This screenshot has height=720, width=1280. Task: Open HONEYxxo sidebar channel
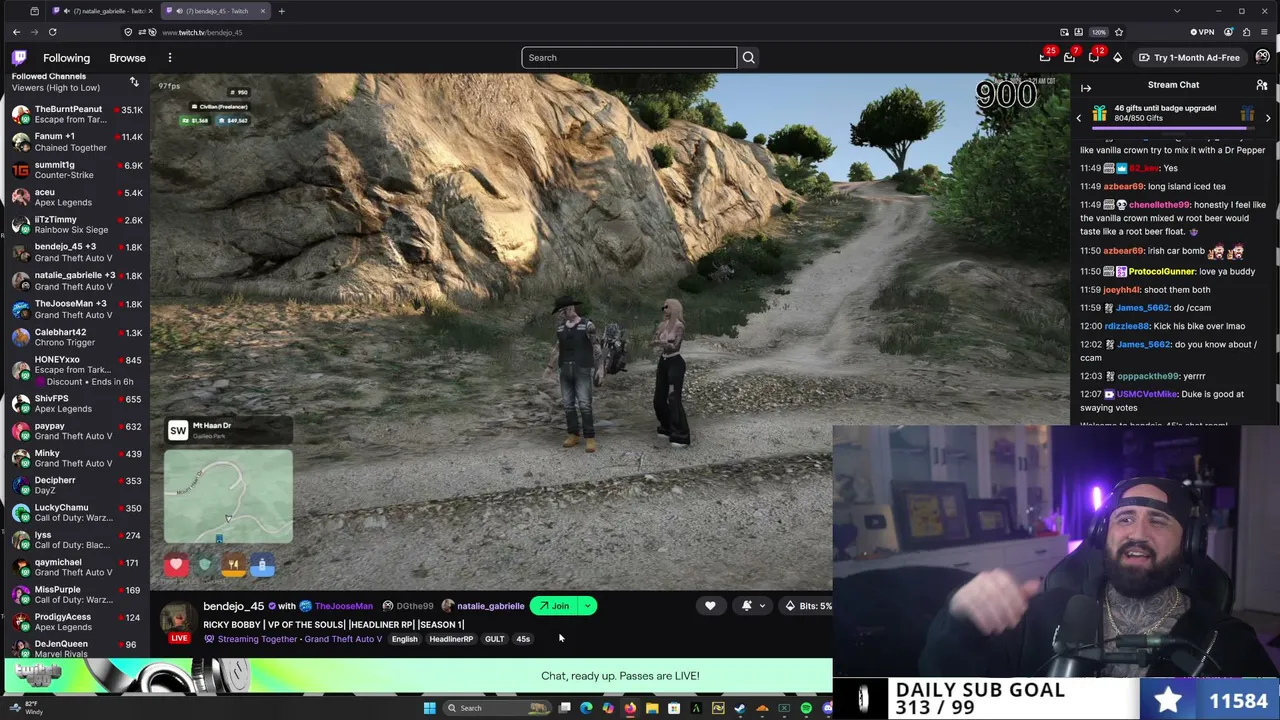tap(77, 370)
